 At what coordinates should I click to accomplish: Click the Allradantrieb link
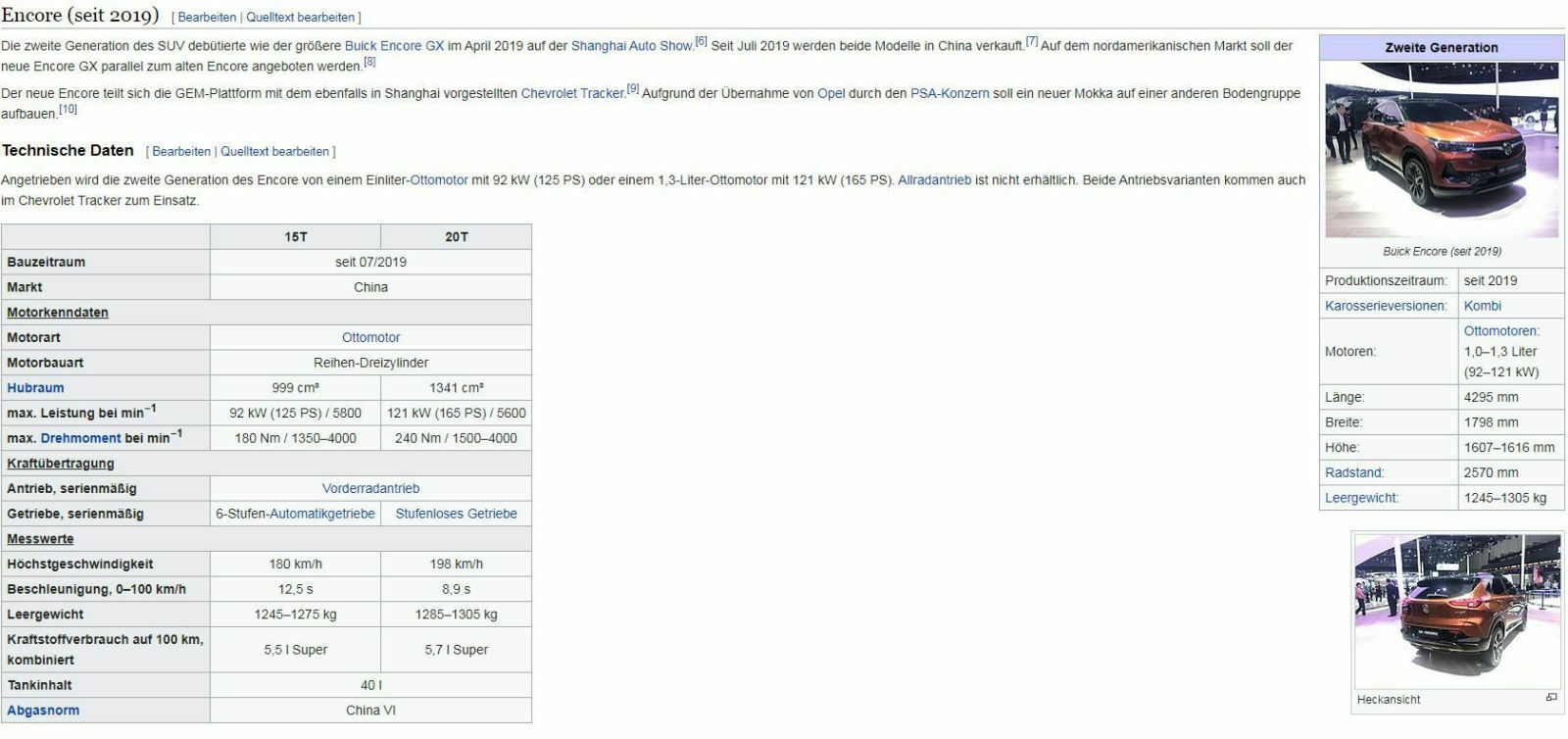tap(934, 180)
